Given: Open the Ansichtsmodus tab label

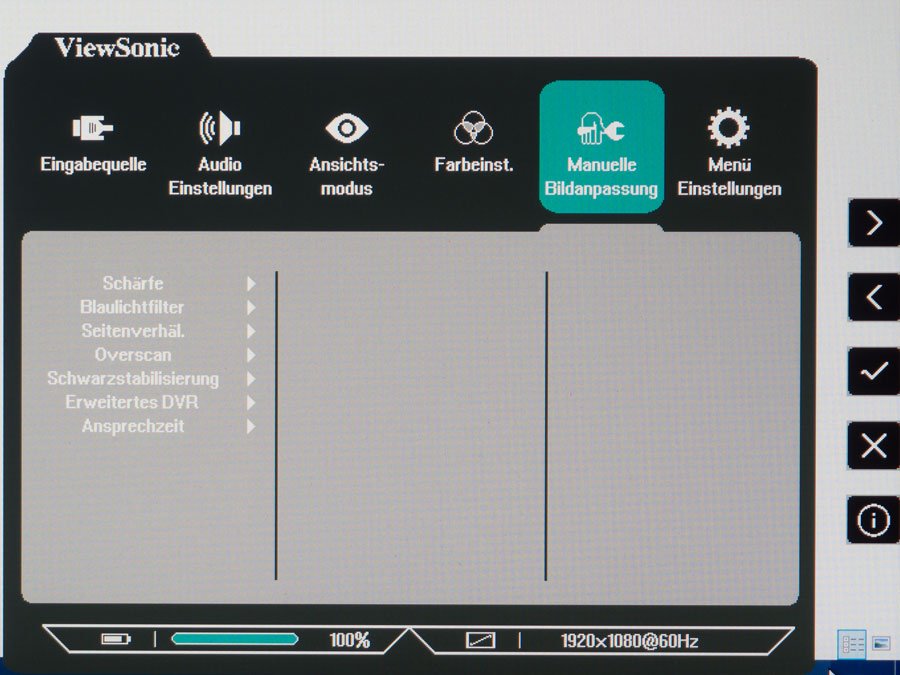Looking at the screenshot, I should click(x=347, y=177).
